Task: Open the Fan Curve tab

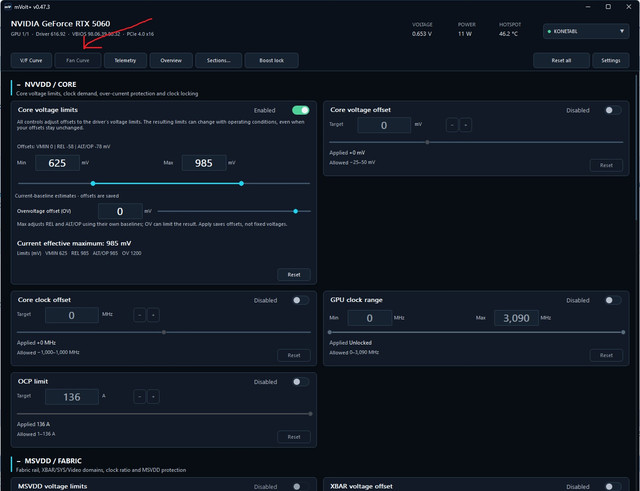Action: click(x=78, y=60)
